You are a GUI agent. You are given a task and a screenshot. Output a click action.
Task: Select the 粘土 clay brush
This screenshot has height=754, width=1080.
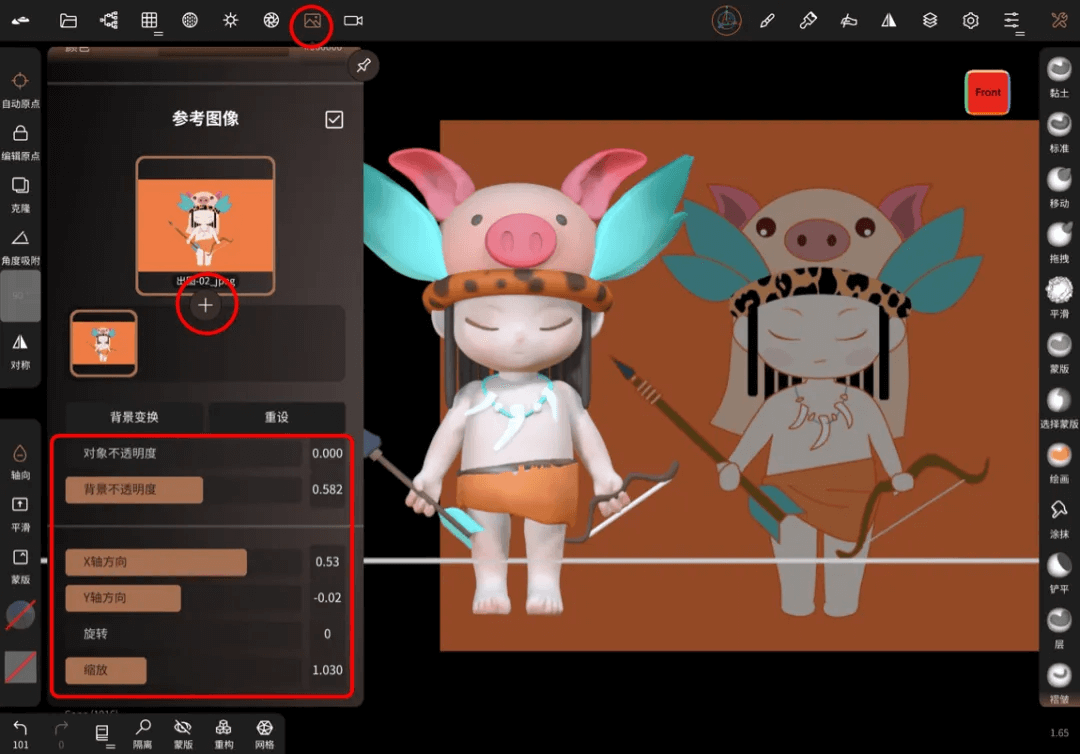point(1059,78)
